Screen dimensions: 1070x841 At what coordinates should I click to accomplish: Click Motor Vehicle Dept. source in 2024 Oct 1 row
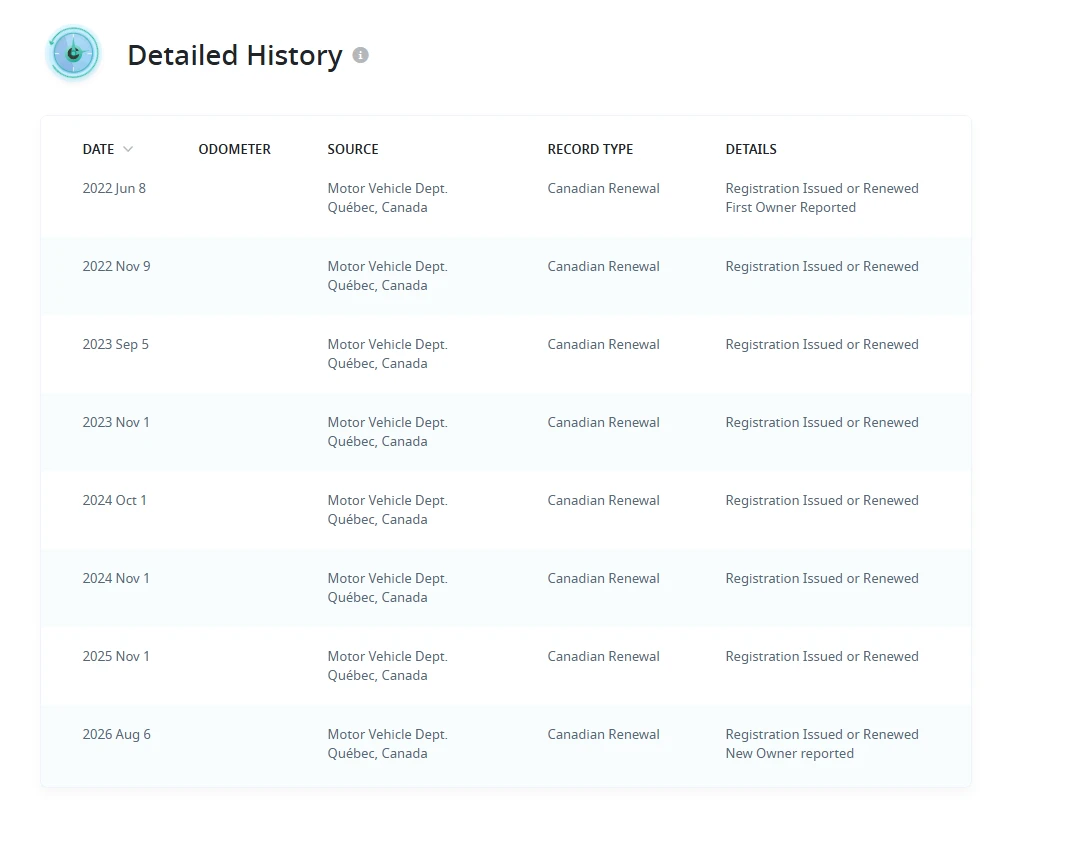point(388,500)
